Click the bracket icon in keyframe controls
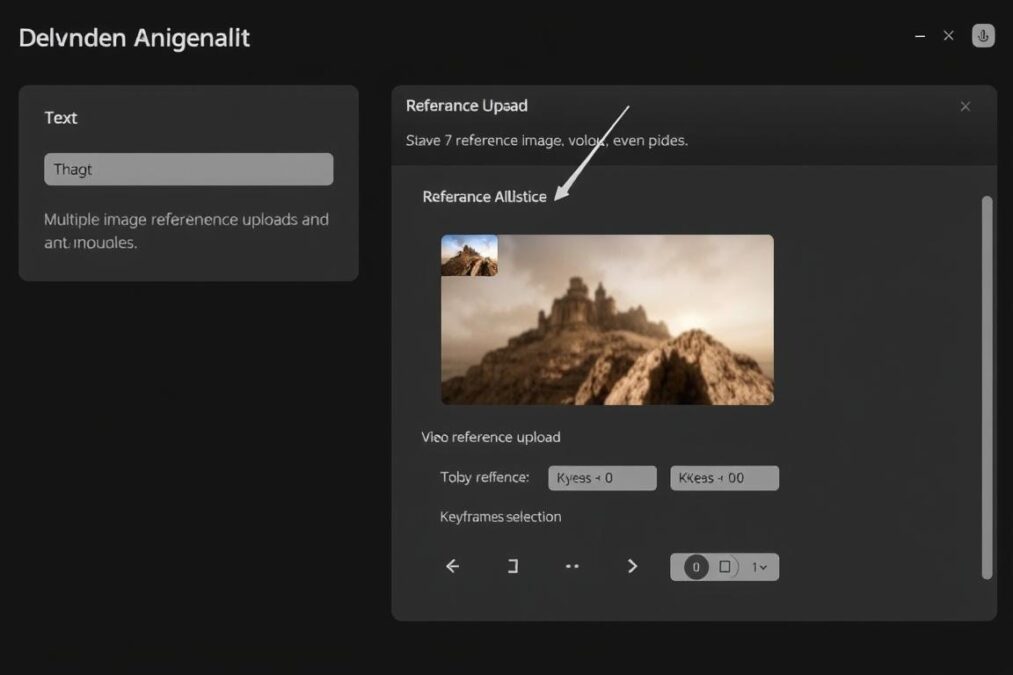1013x675 pixels. click(513, 566)
